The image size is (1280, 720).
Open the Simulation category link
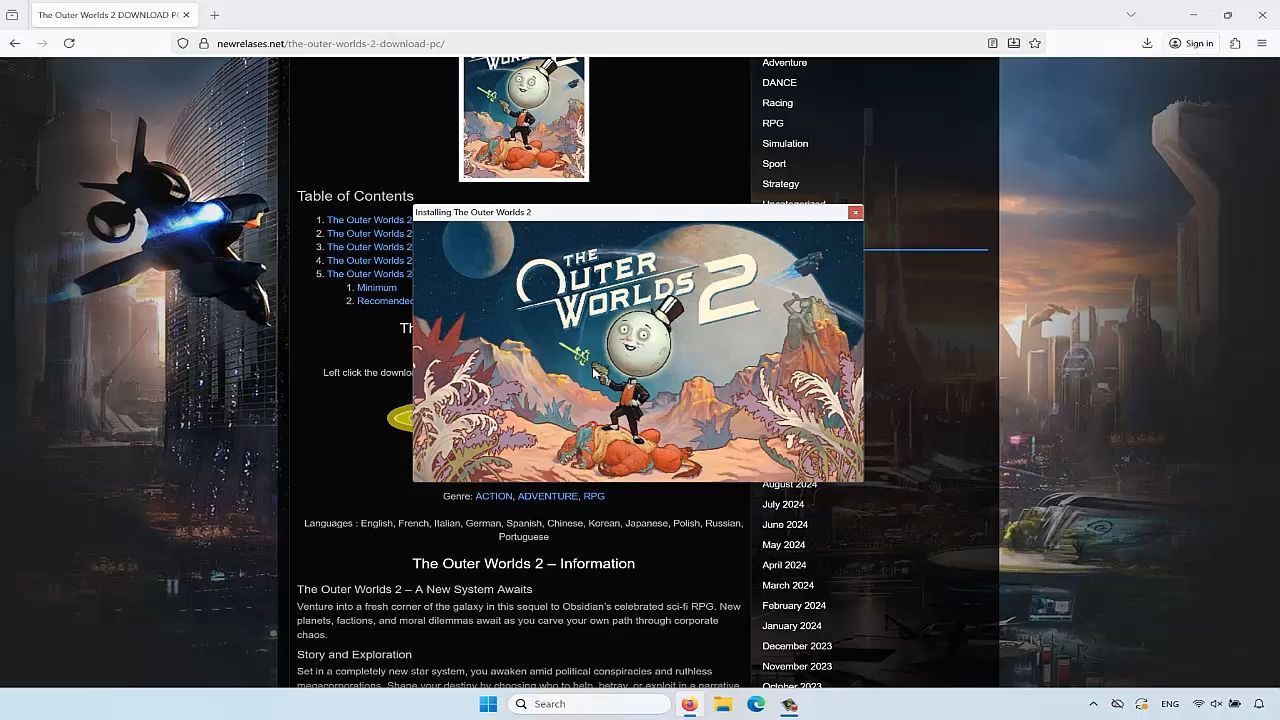(x=785, y=143)
